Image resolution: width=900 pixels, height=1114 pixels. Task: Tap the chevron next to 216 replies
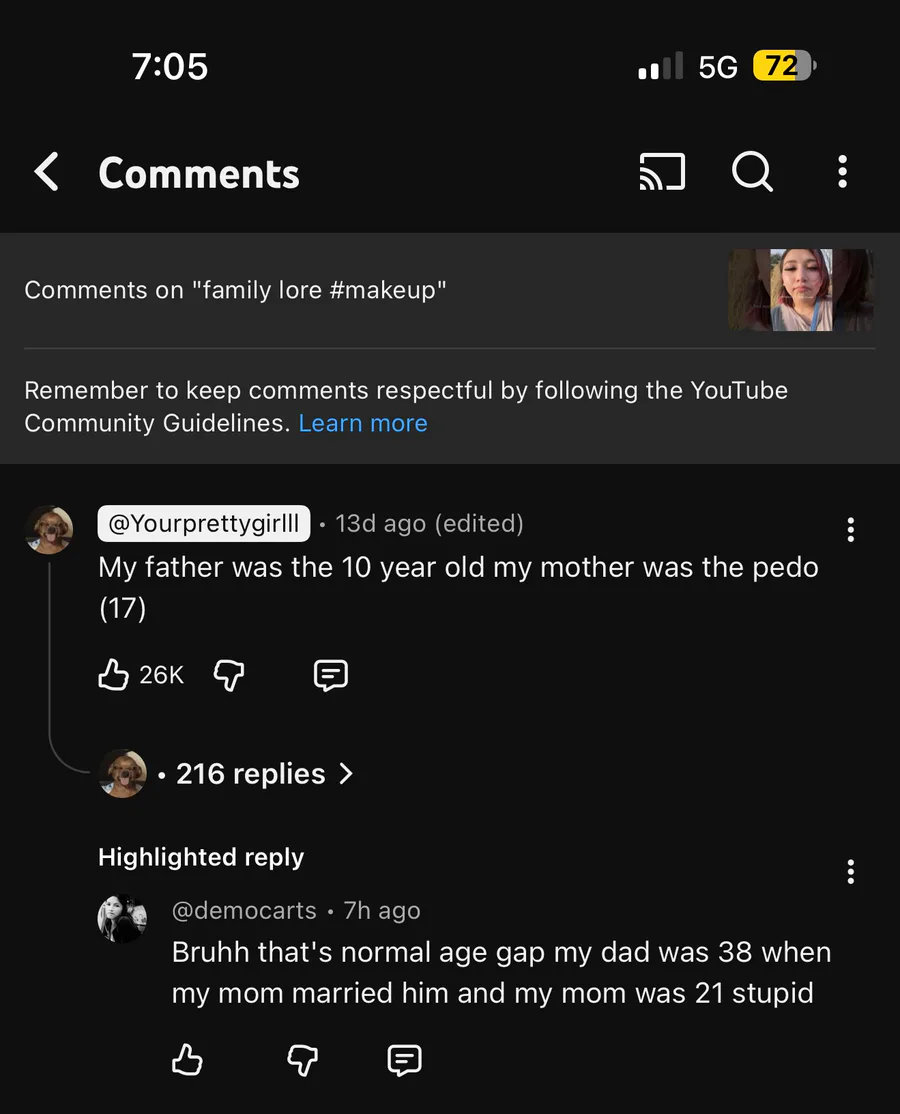click(x=346, y=774)
